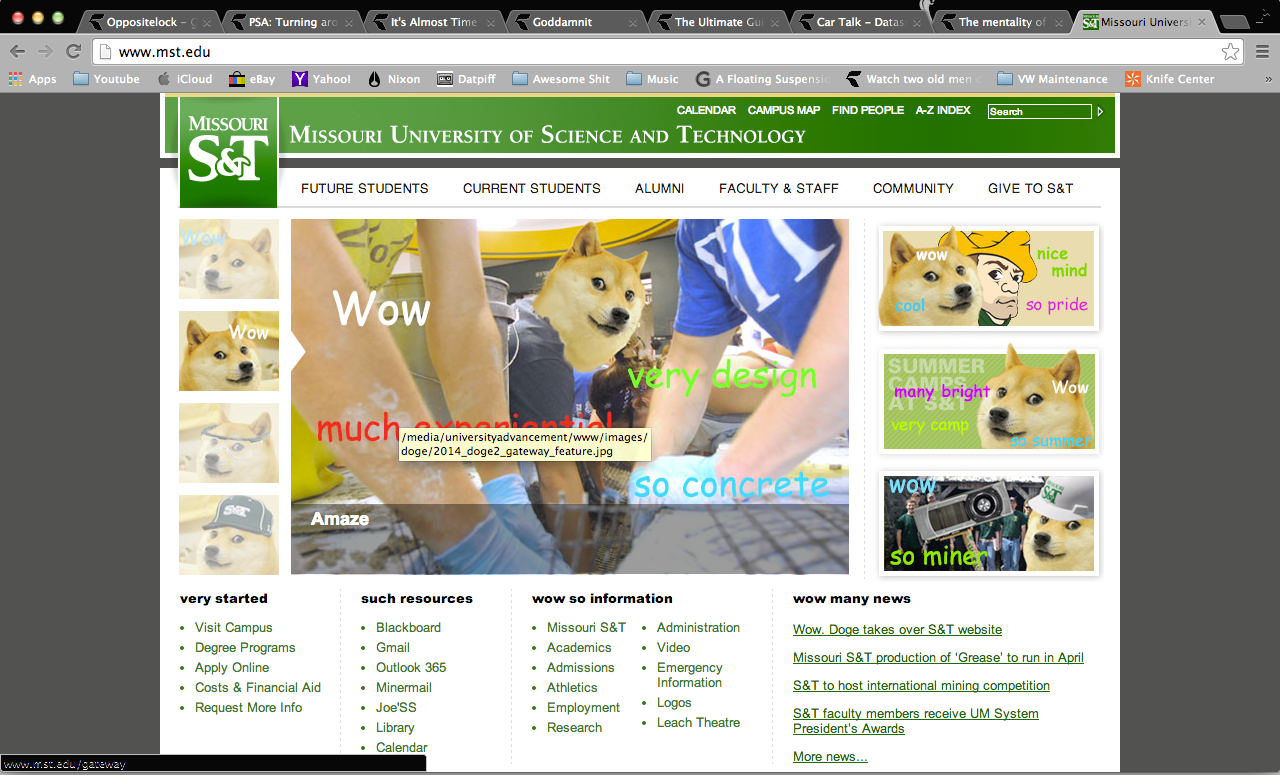Close the Goddamnit tab
The height and width of the screenshot is (775, 1280).
pos(633,22)
